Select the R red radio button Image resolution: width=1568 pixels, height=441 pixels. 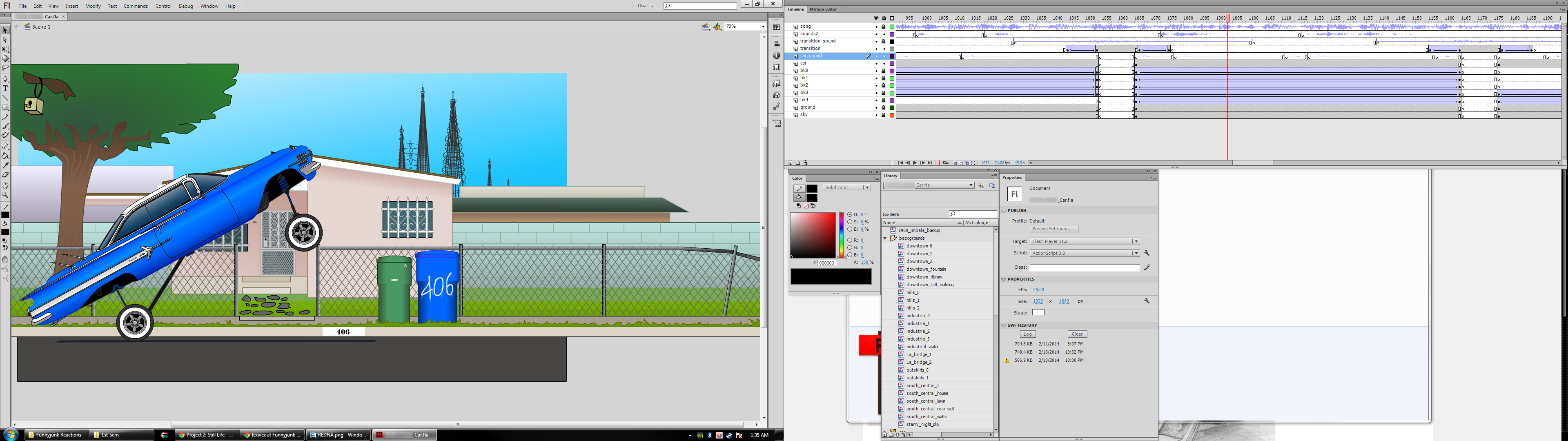pos(850,241)
